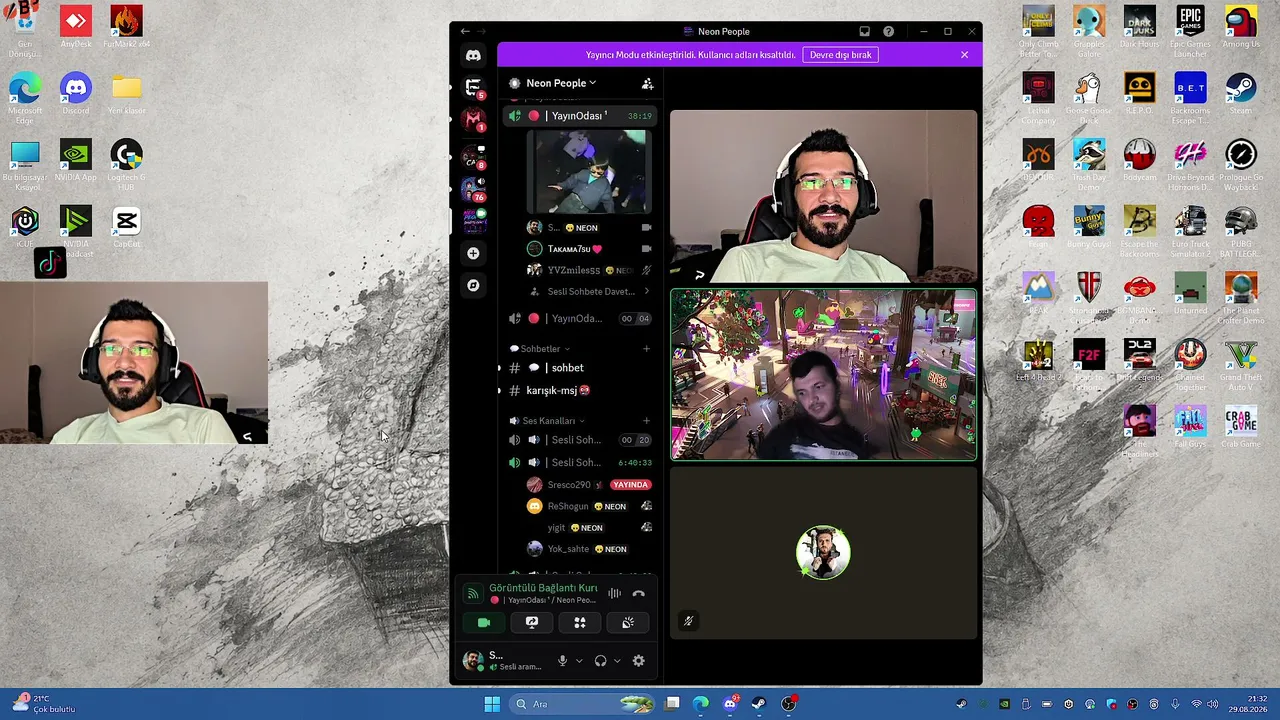
Task: Turn off your camera in Discord
Action: [484, 622]
